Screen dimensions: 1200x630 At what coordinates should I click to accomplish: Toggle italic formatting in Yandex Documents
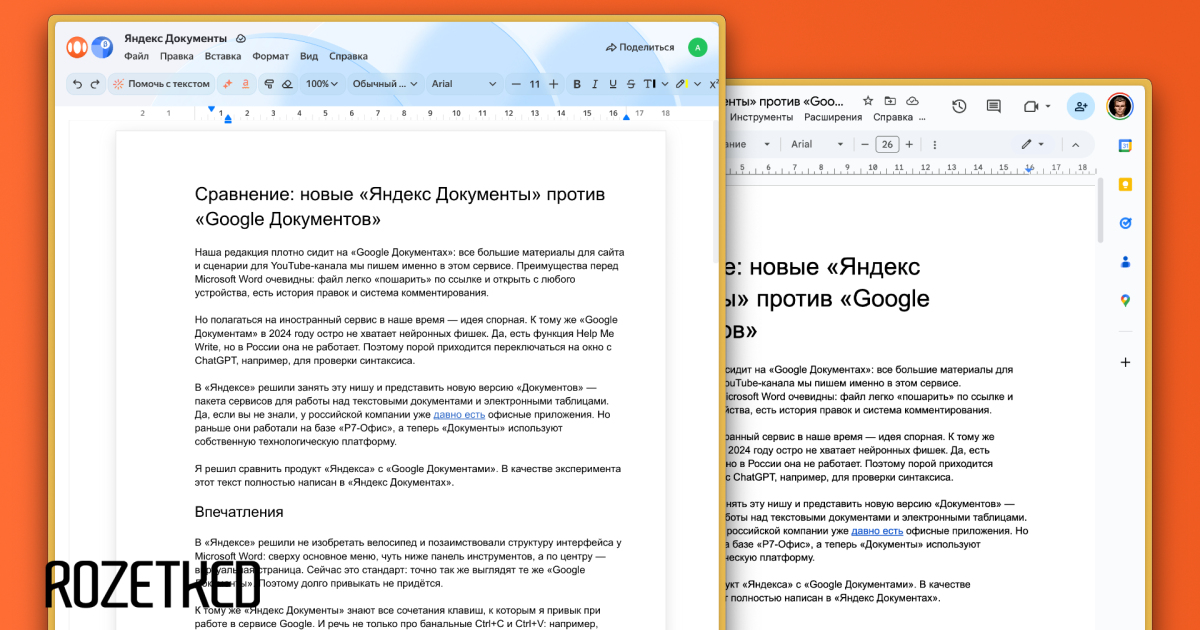click(x=595, y=84)
